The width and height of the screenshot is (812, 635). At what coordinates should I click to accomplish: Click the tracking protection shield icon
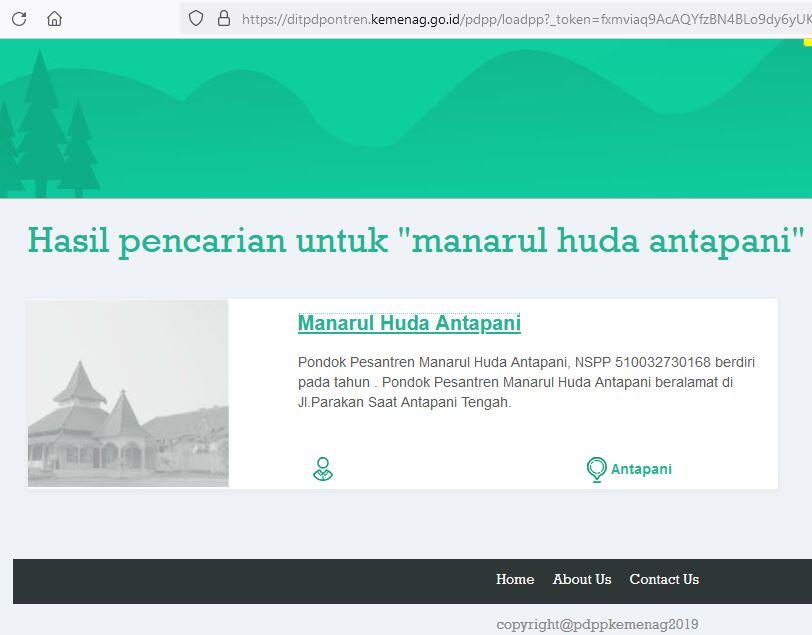(x=195, y=17)
